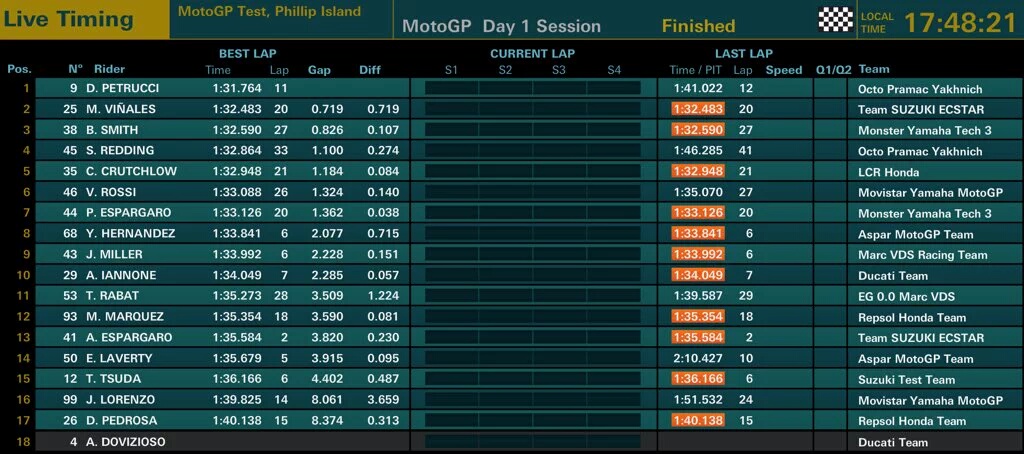Click the Finished session status label
The width and height of the screenshot is (1024, 454).
click(x=698, y=26)
